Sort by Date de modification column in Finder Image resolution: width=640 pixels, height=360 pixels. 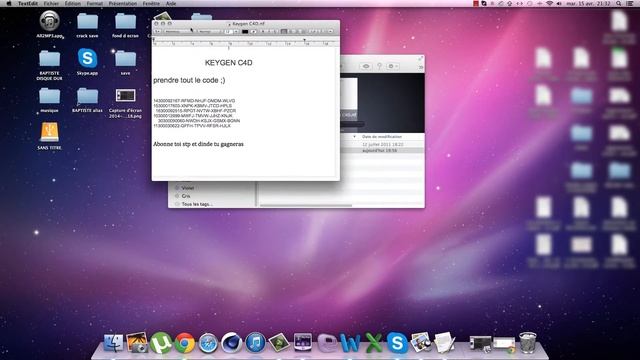coord(382,137)
